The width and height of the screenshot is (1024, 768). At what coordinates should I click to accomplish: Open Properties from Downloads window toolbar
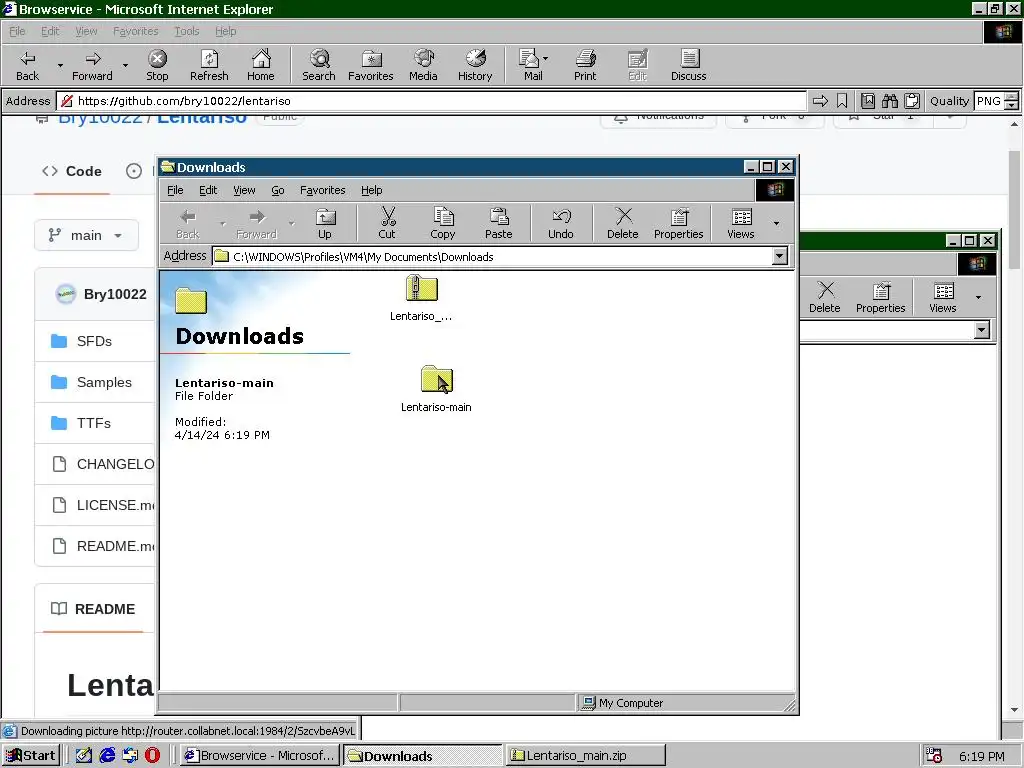[679, 224]
